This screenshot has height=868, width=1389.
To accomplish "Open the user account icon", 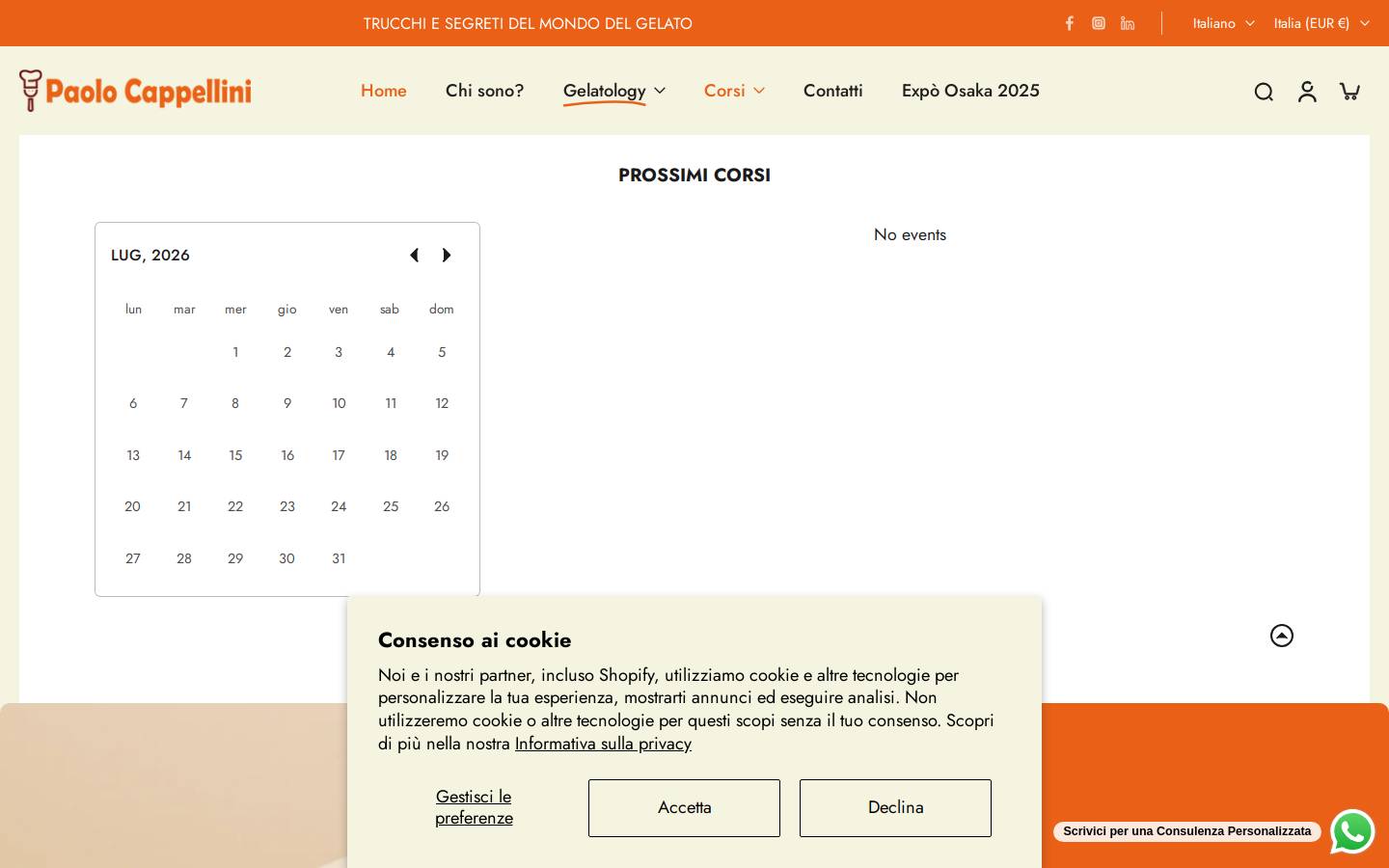I will [x=1307, y=92].
